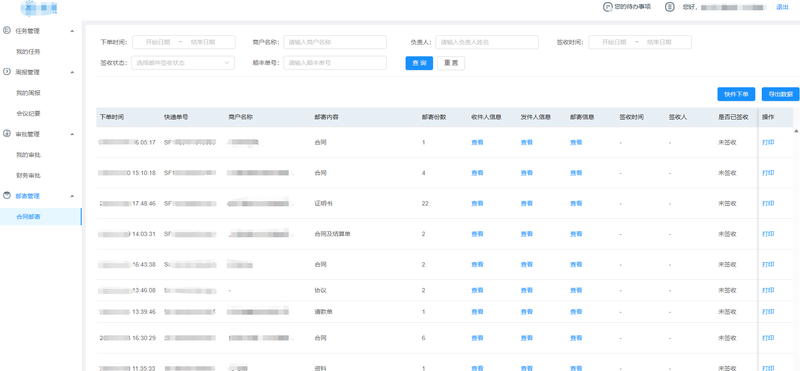Open 会议纪要 in the sidebar
The height and width of the screenshot is (371, 800).
click(28, 113)
